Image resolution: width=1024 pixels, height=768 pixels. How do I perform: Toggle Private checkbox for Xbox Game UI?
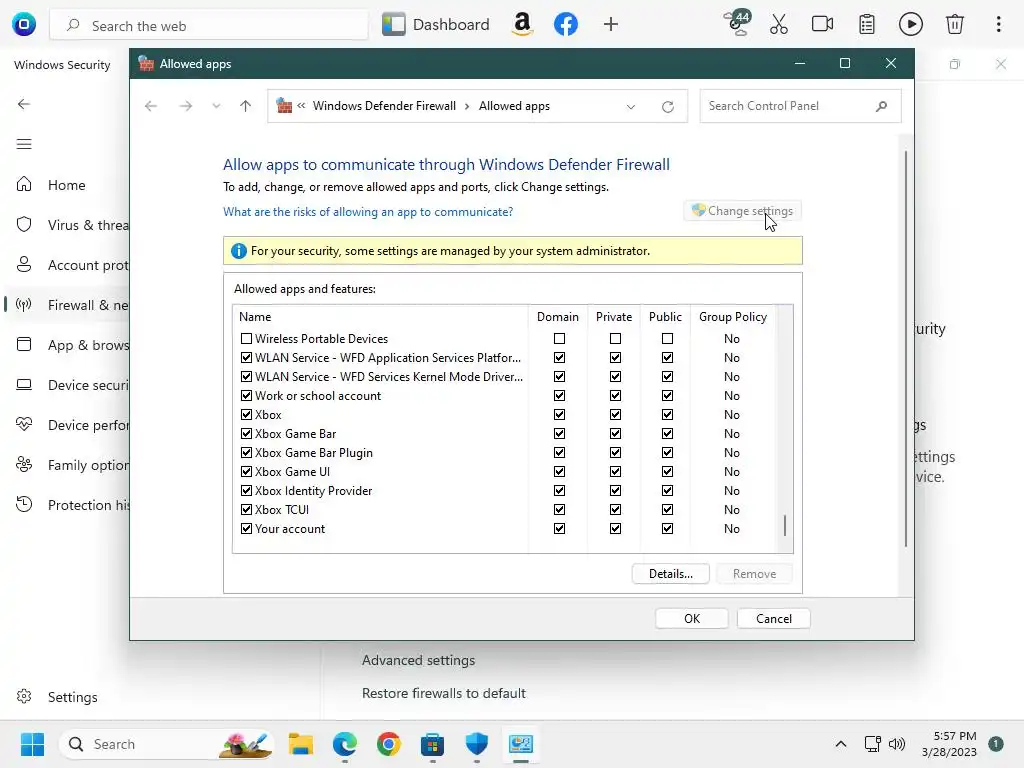[615, 472]
